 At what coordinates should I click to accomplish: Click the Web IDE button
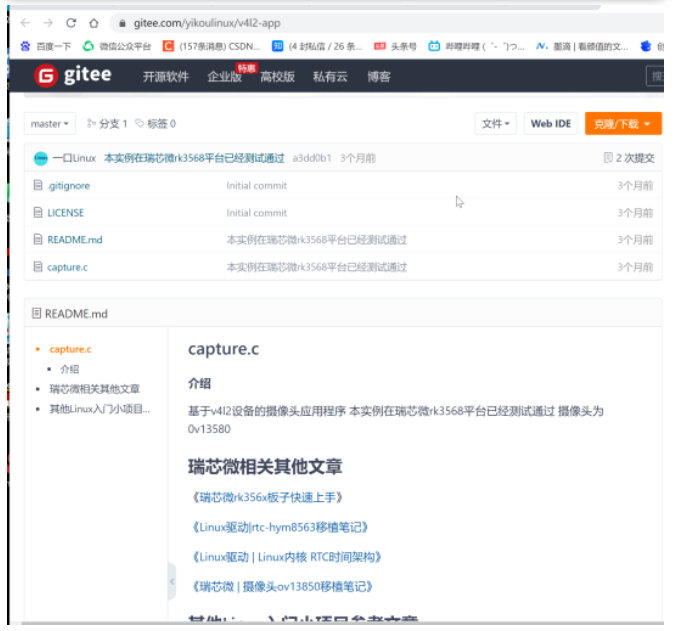550,124
